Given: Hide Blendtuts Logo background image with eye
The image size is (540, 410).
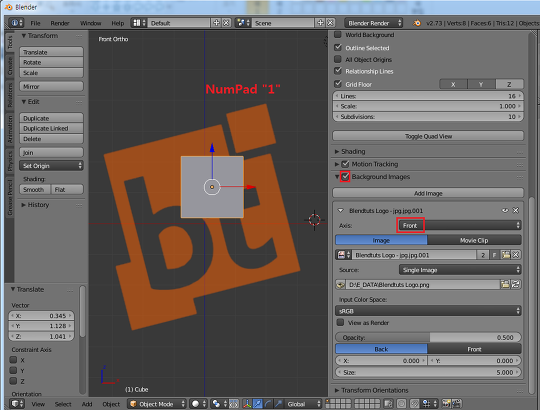Looking at the screenshot, I should (x=505, y=210).
